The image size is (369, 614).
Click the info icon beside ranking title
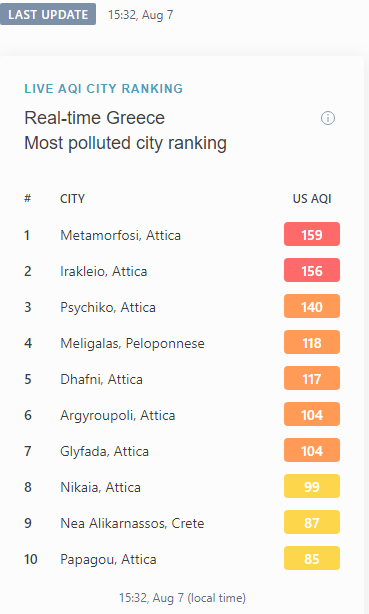coord(328,118)
